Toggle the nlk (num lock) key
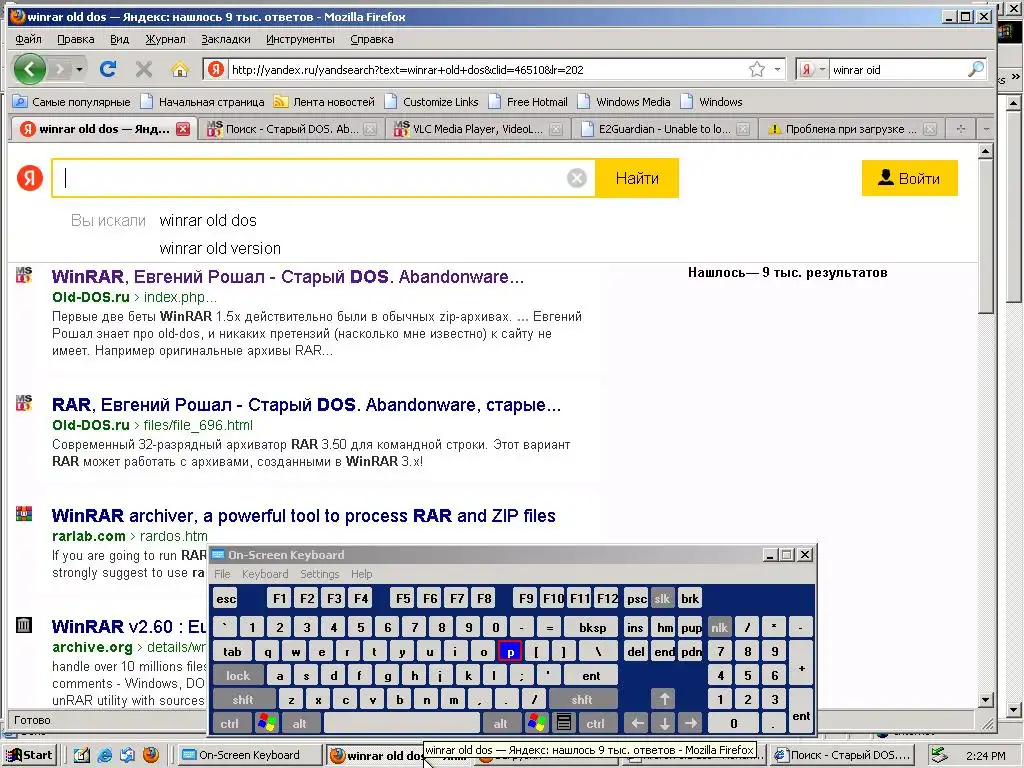 point(720,628)
